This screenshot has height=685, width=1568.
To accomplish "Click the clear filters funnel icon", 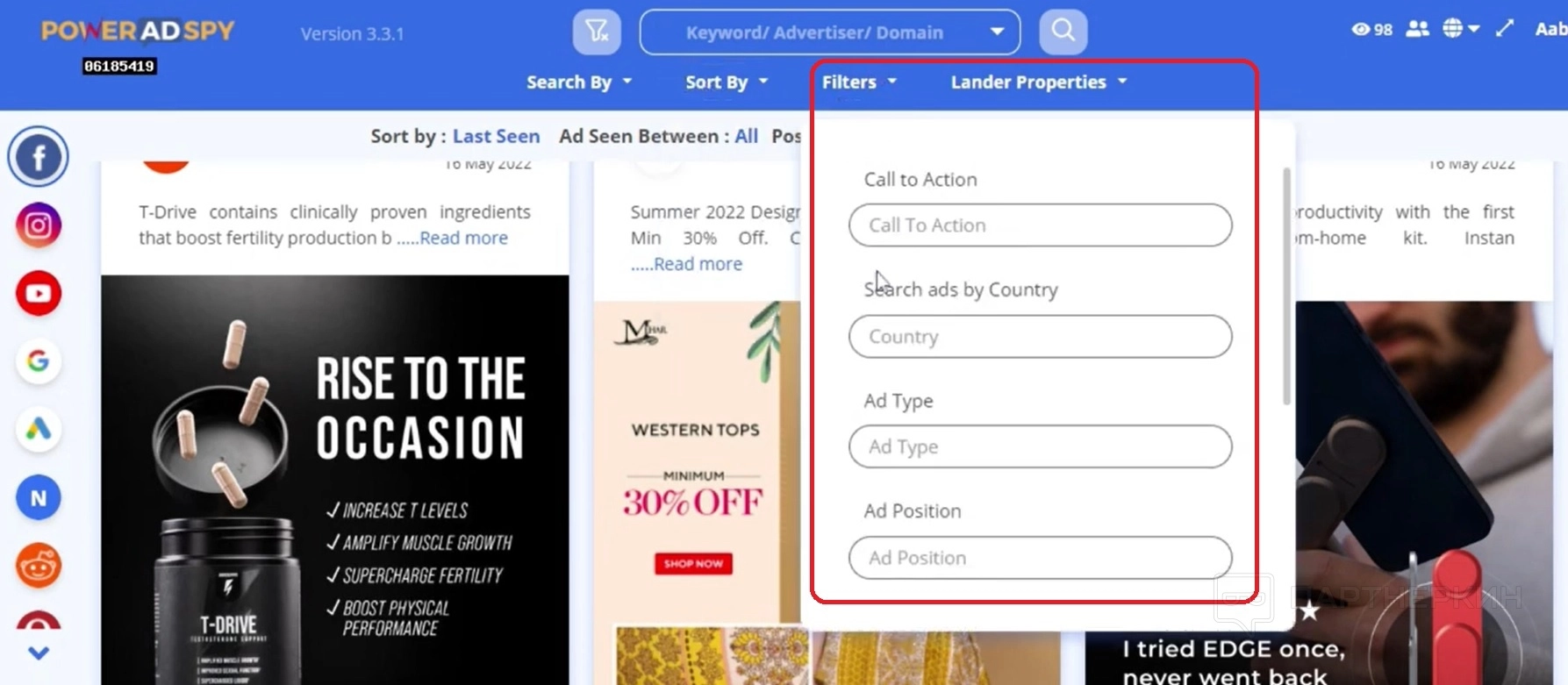I will click(x=597, y=32).
